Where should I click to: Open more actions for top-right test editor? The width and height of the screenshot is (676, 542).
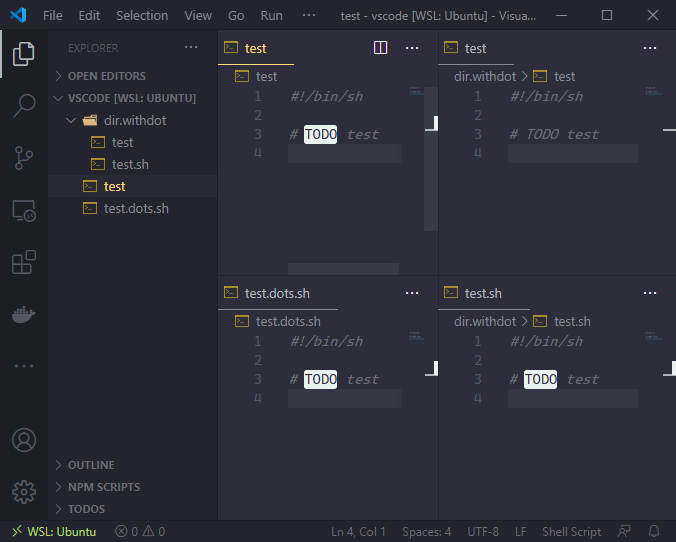(x=650, y=48)
